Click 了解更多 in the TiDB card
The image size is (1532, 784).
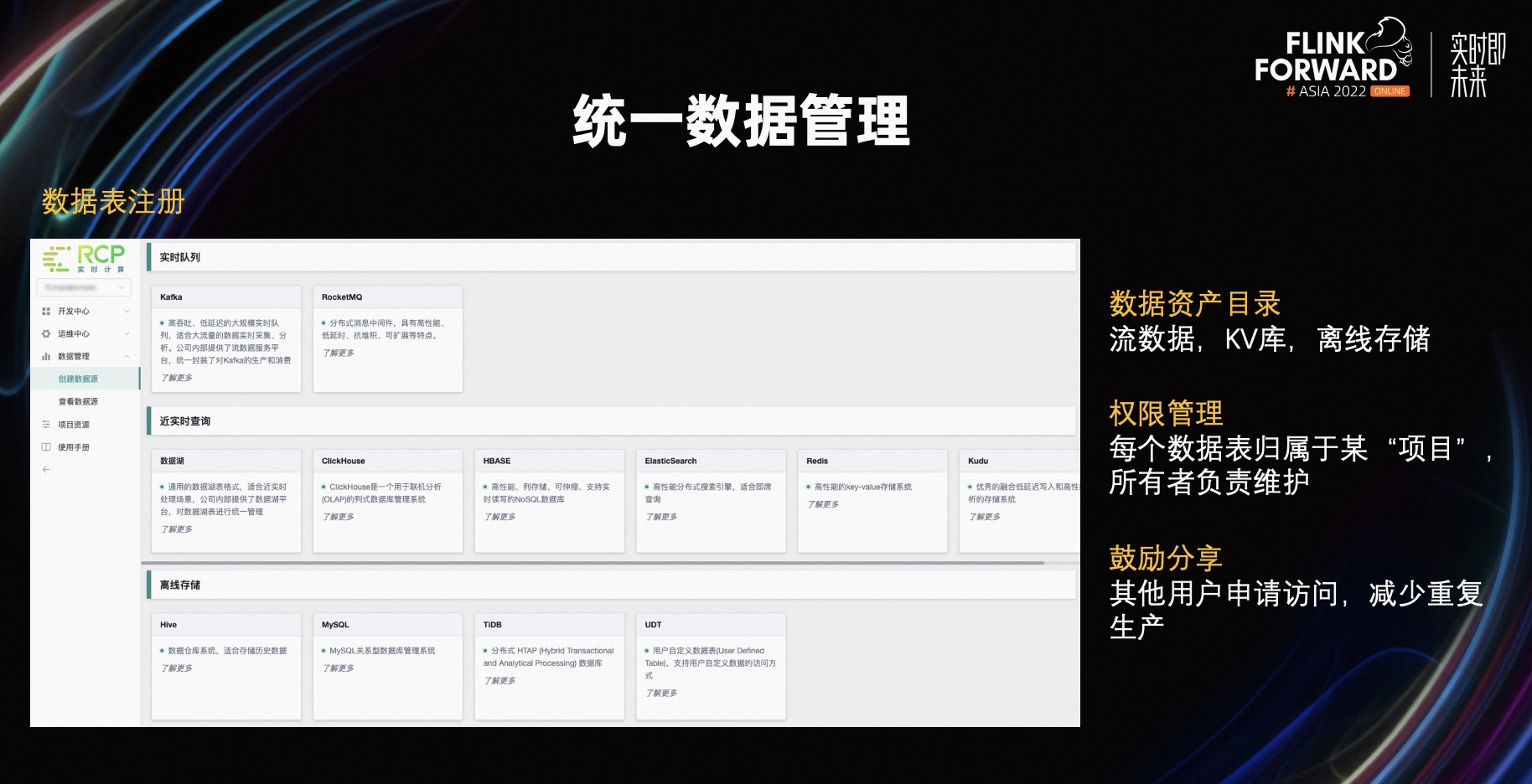[500, 682]
